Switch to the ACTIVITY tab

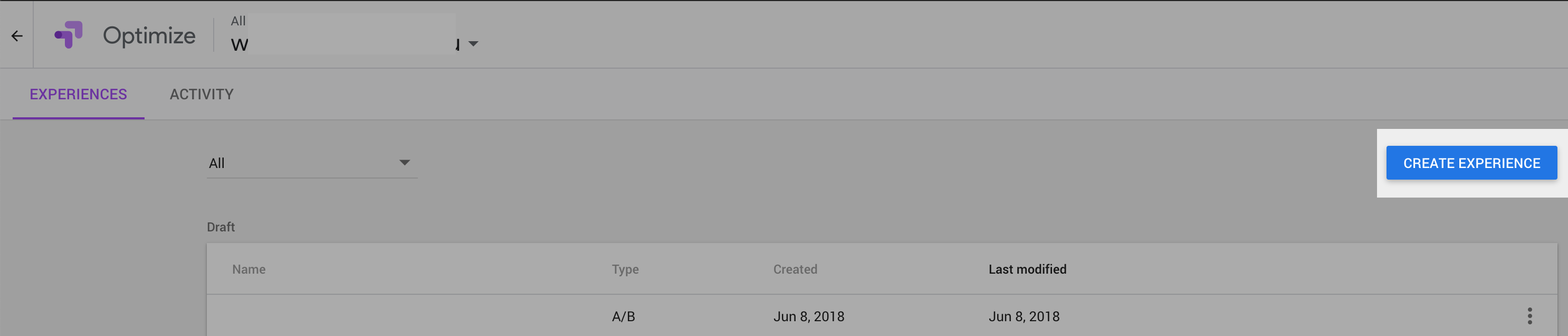pyautogui.click(x=201, y=94)
